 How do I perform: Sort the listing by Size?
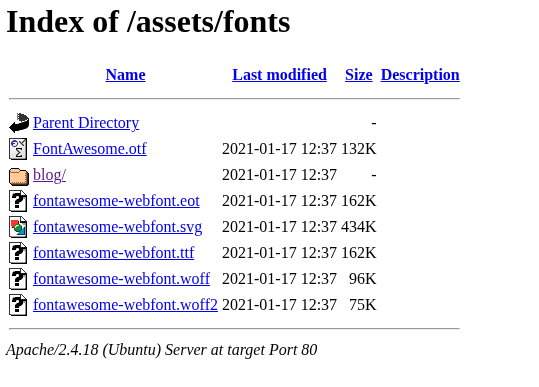coord(359,75)
